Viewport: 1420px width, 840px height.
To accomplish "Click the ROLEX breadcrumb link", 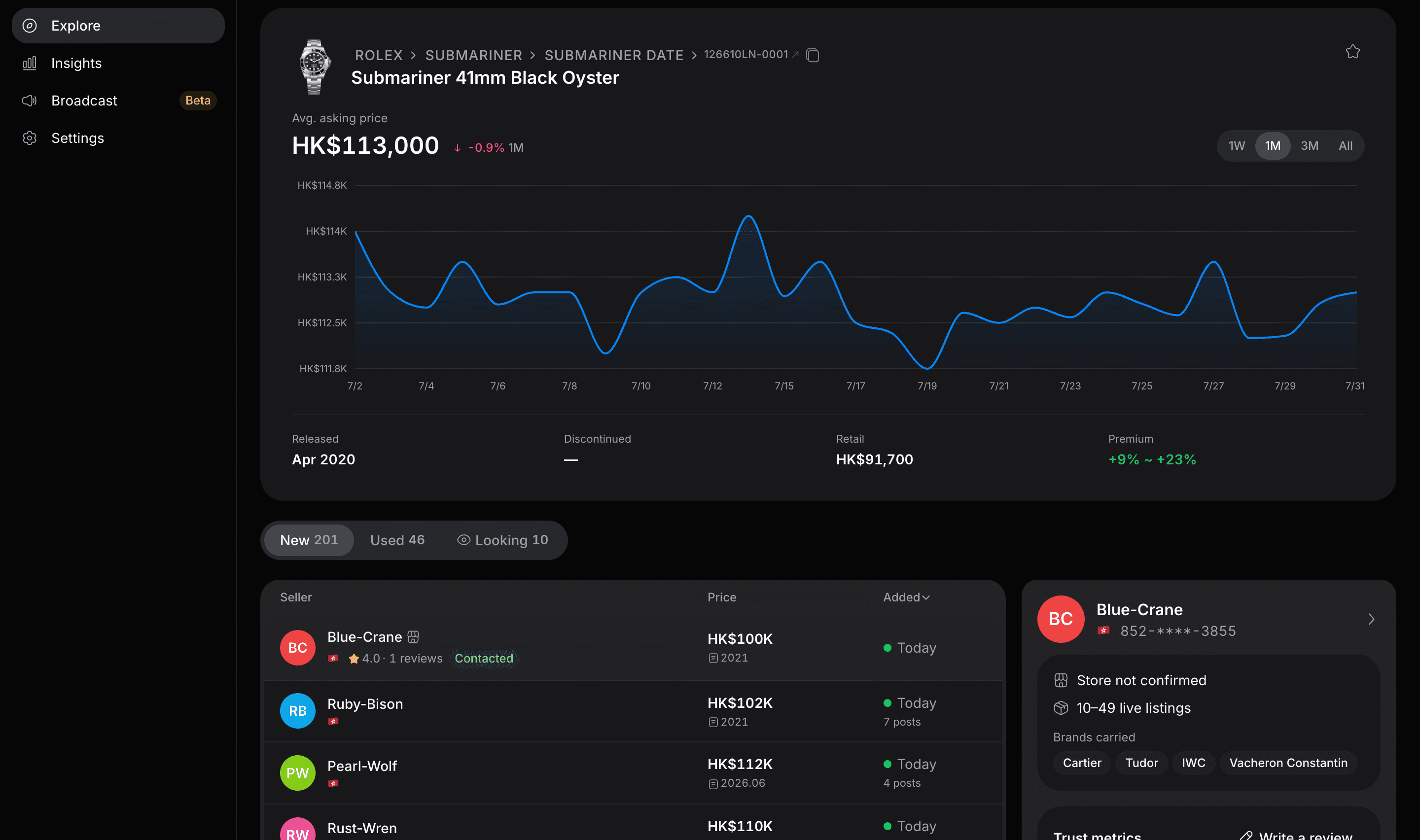I will pyautogui.click(x=379, y=55).
